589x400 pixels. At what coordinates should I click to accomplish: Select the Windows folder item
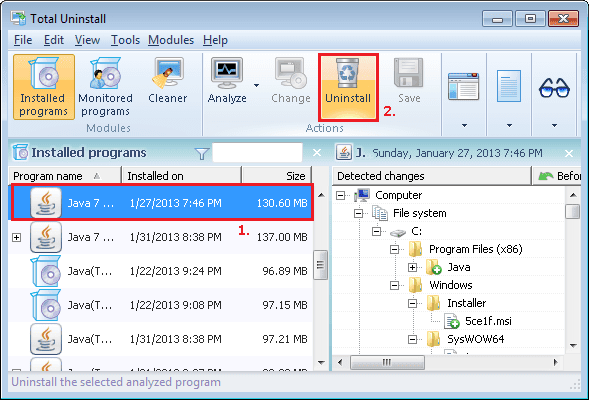tap(451, 285)
